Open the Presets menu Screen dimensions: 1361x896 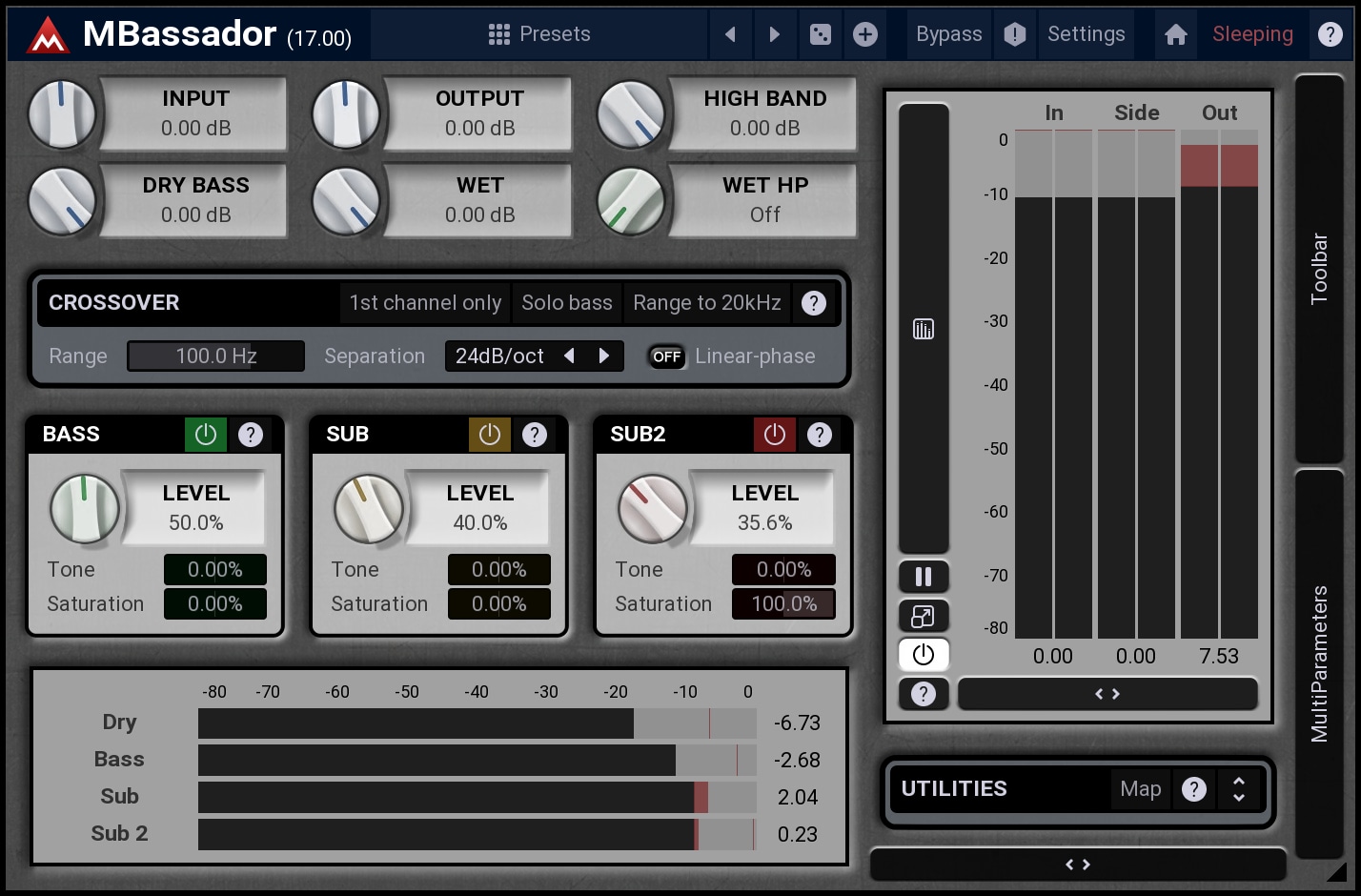pos(539,34)
